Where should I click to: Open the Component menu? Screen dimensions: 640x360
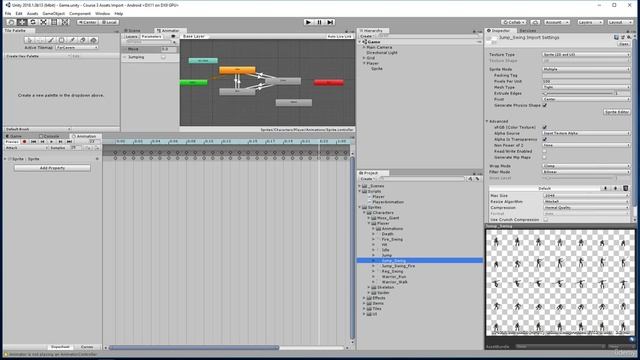(80, 13)
